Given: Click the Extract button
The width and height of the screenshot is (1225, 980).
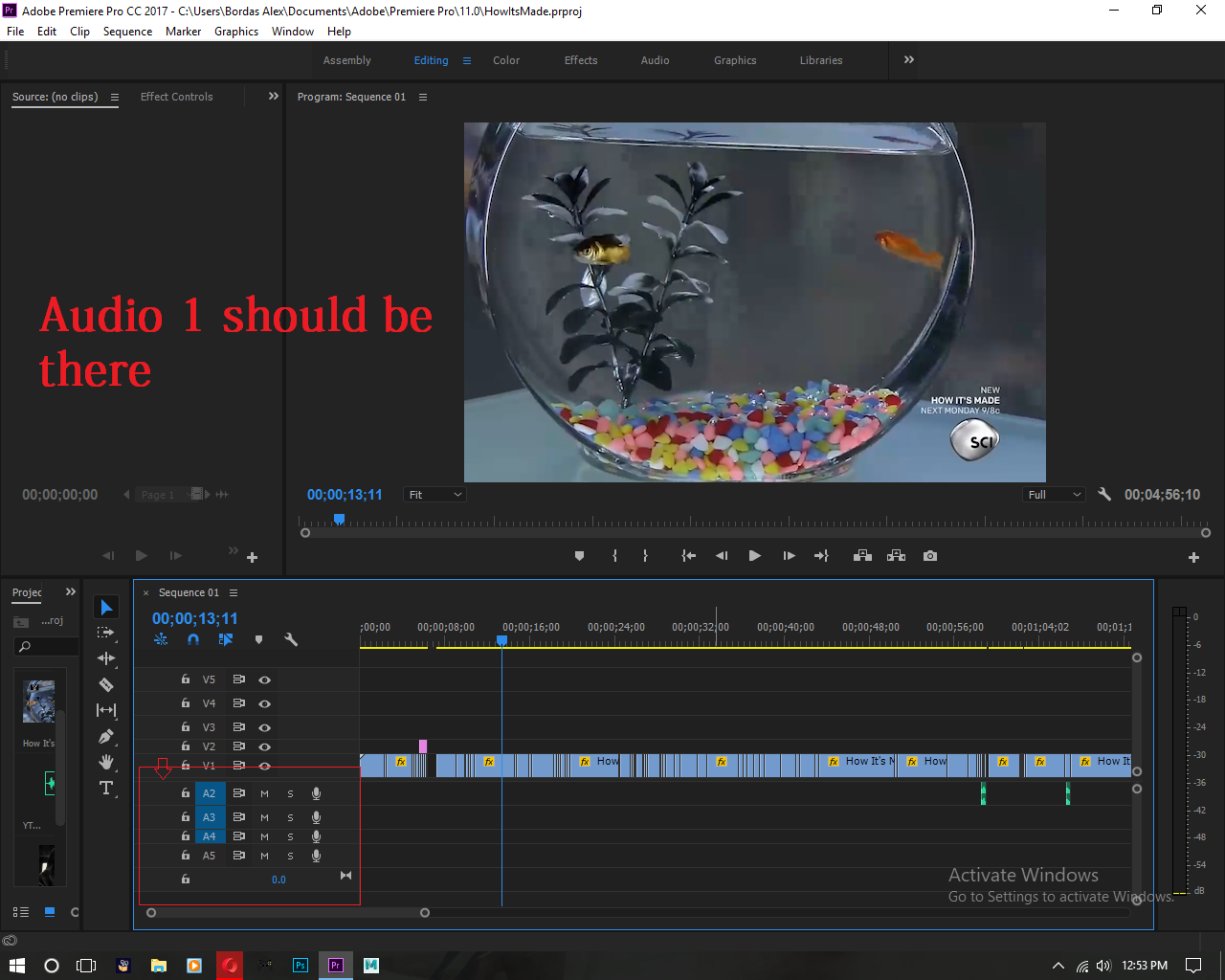Looking at the screenshot, I should (x=896, y=556).
